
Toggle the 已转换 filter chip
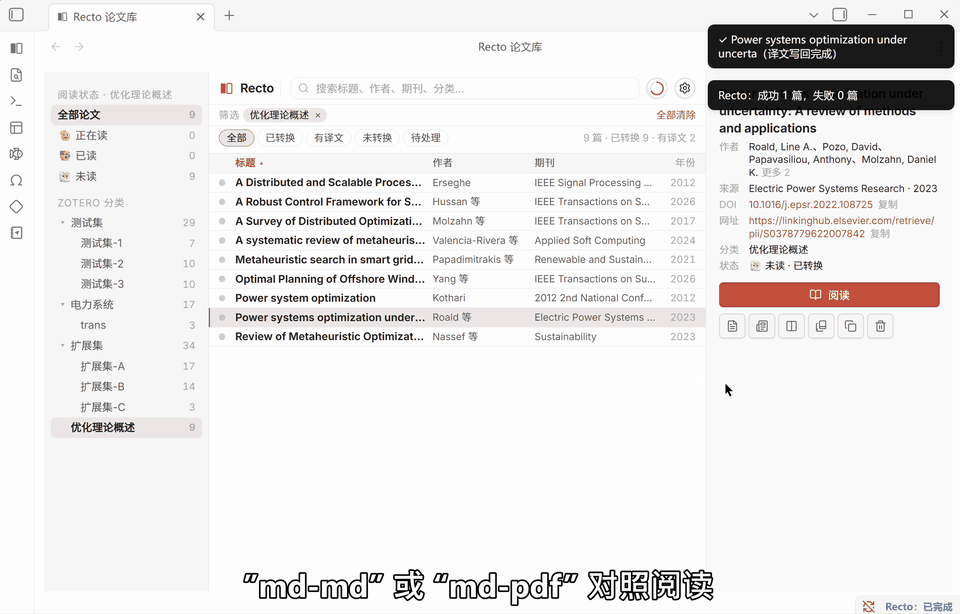coord(280,138)
